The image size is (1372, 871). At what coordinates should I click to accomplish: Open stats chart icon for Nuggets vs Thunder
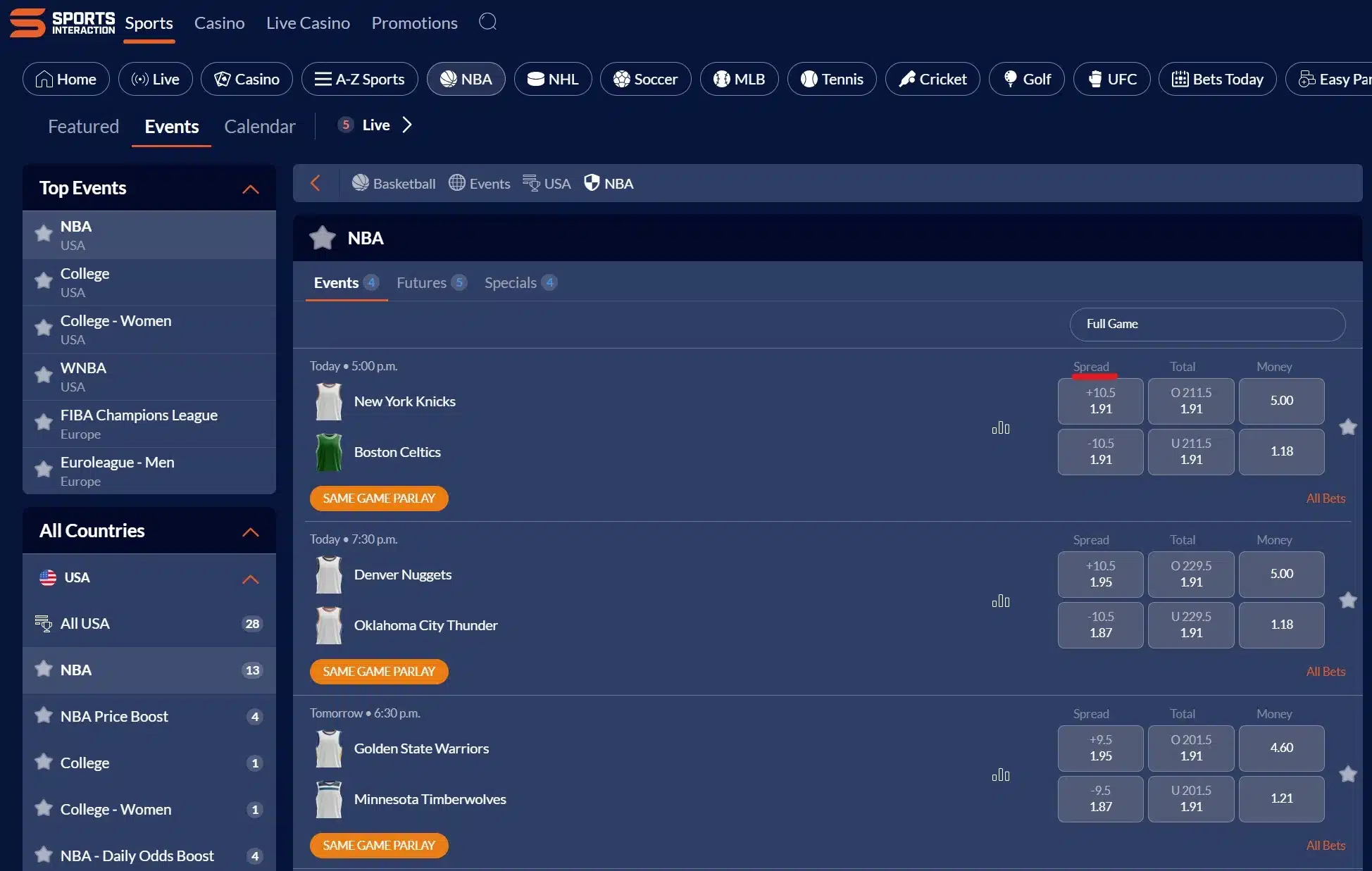point(1001,601)
